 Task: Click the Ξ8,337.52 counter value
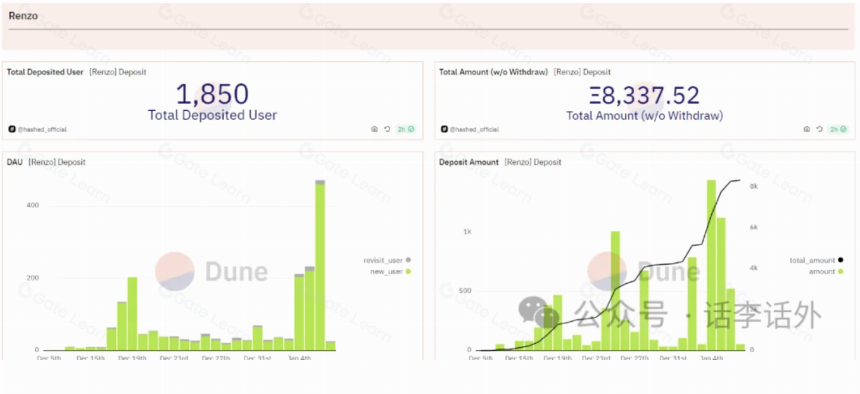coord(644,95)
